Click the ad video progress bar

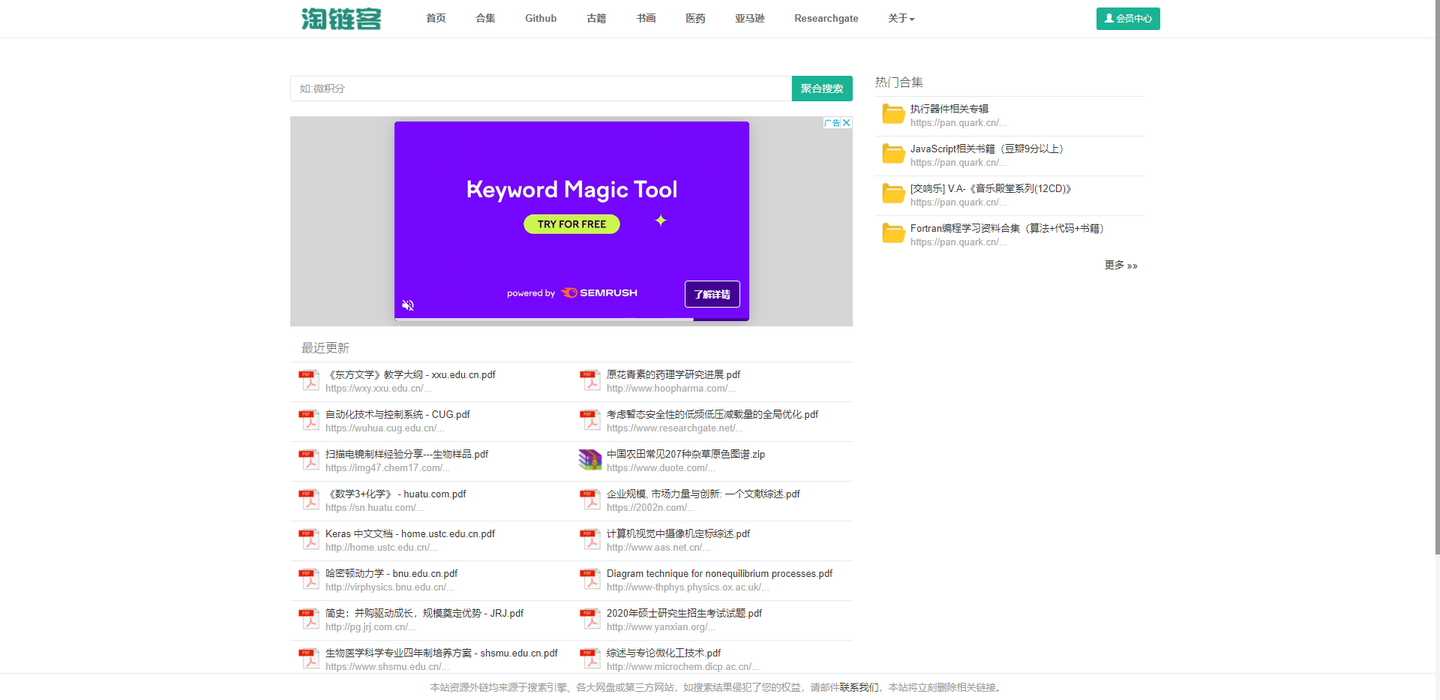click(x=571, y=319)
